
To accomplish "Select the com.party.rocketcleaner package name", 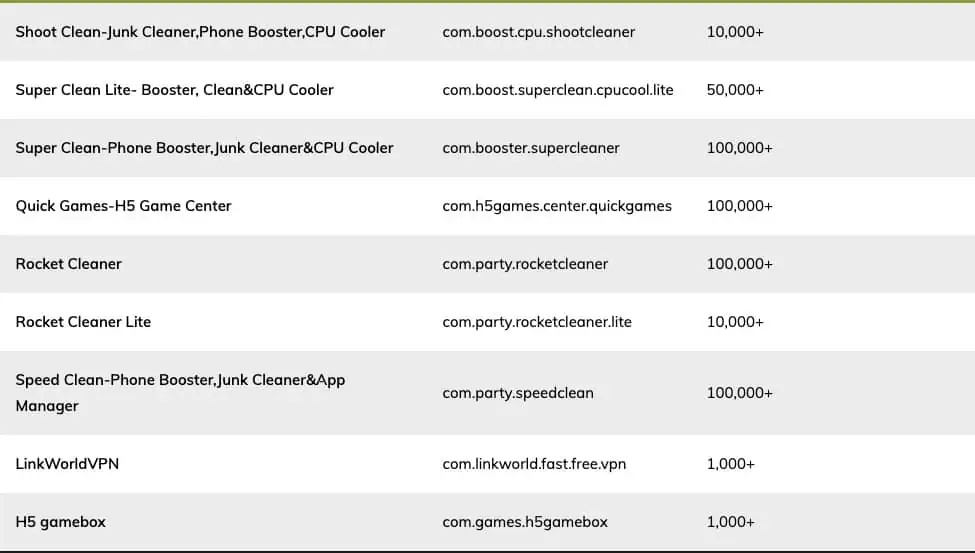I will [525, 264].
